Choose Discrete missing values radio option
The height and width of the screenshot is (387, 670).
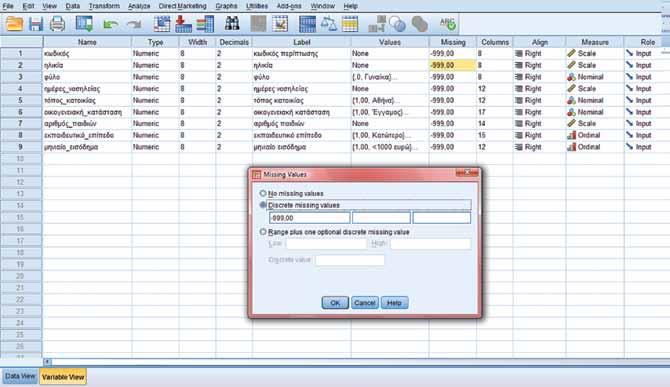point(263,205)
